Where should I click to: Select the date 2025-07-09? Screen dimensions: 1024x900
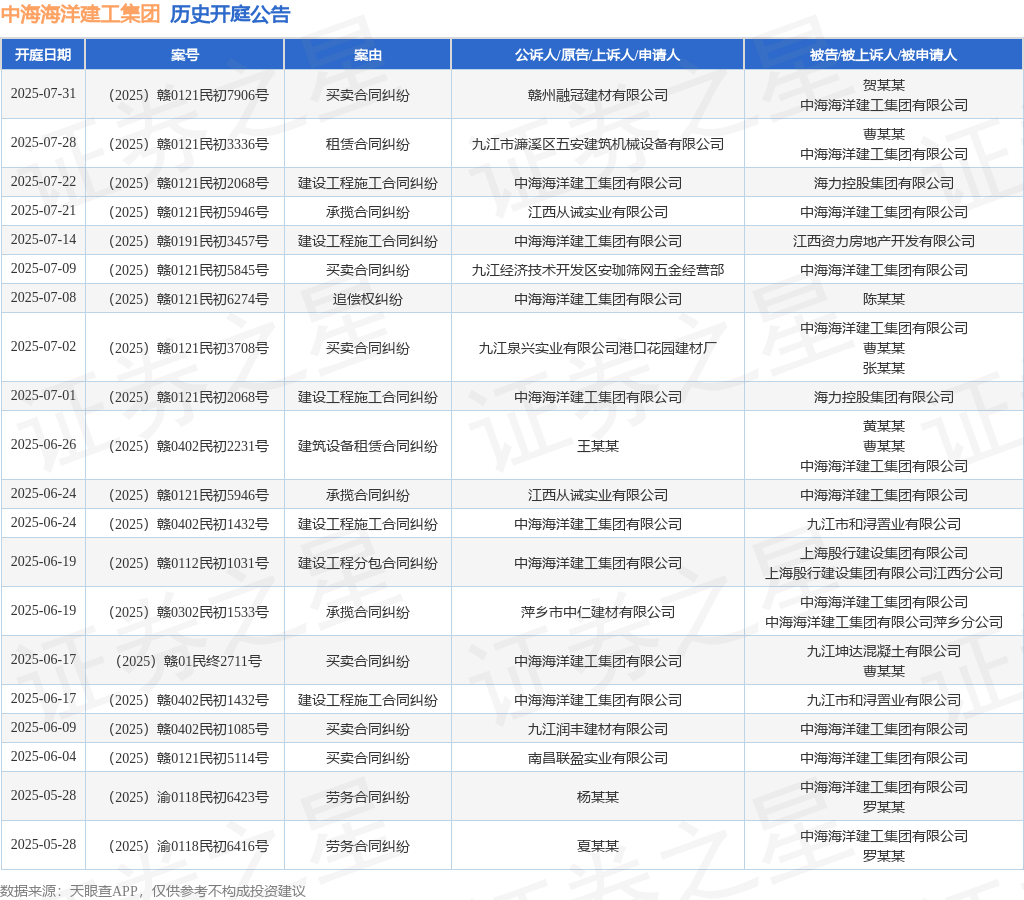coord(43,268)
